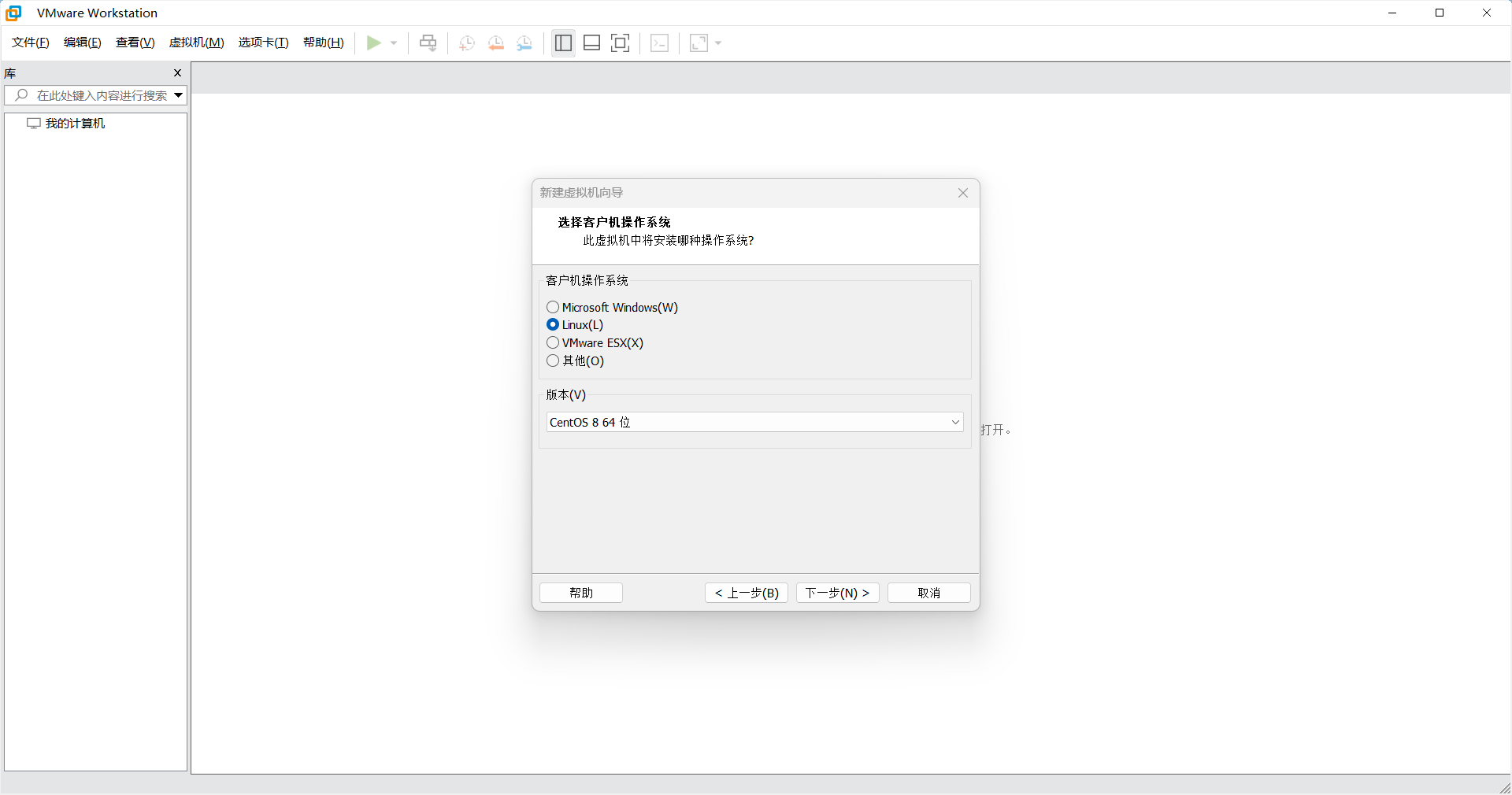Click the 上一步(B) back button
Image resolution: width=1512 pixels, height=795 pixels.
tap(747, 593)
